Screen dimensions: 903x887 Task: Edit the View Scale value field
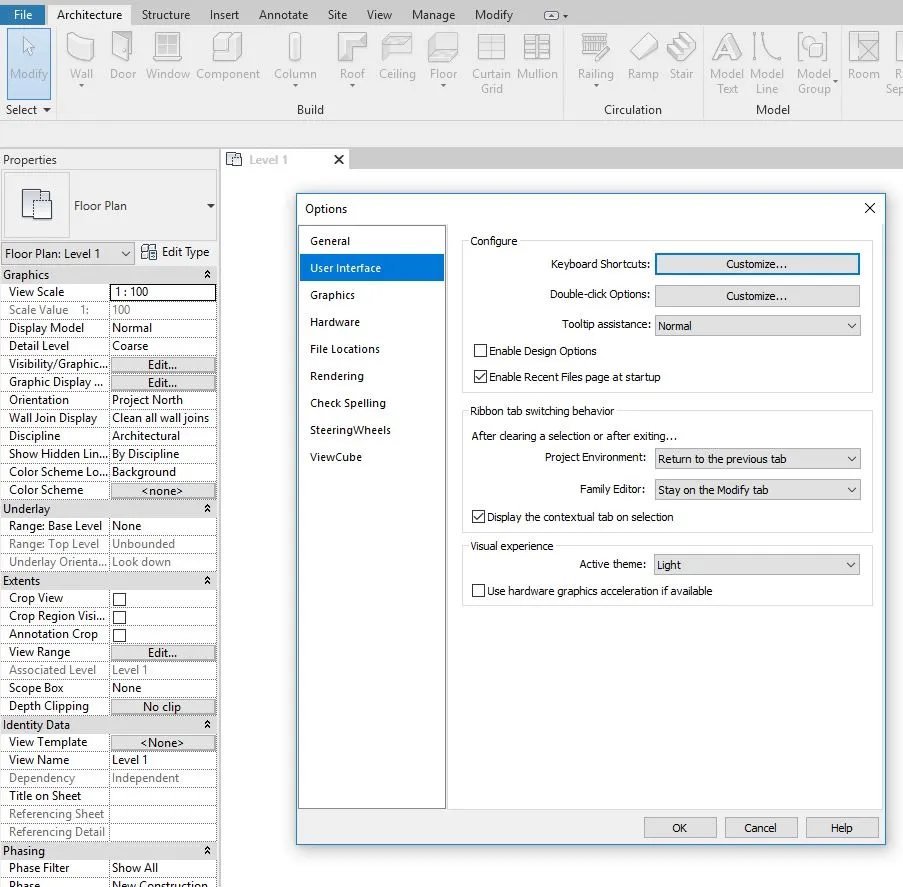[x=163, y=291]
